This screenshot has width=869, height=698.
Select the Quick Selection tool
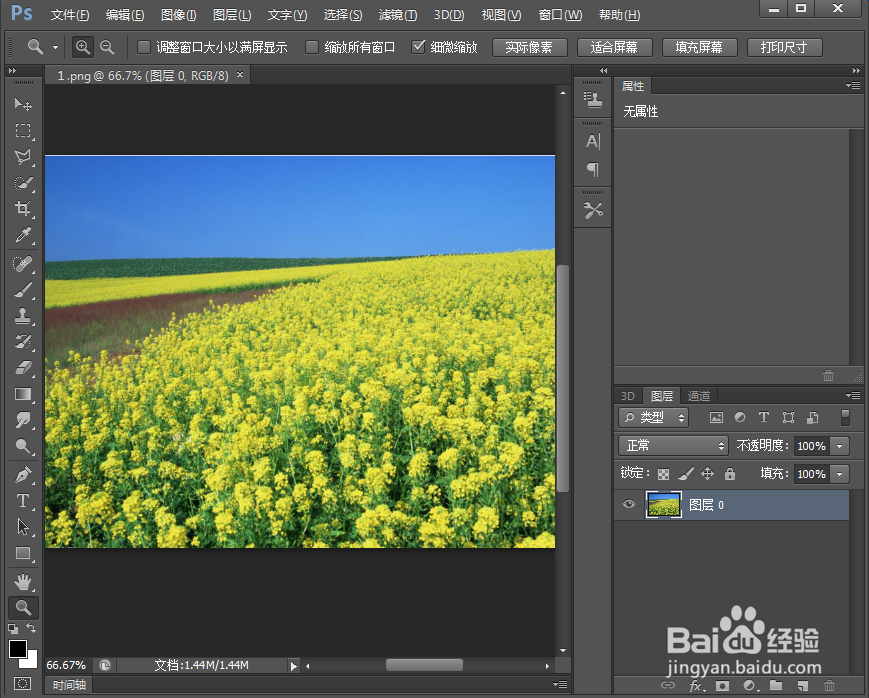[23, 183]
